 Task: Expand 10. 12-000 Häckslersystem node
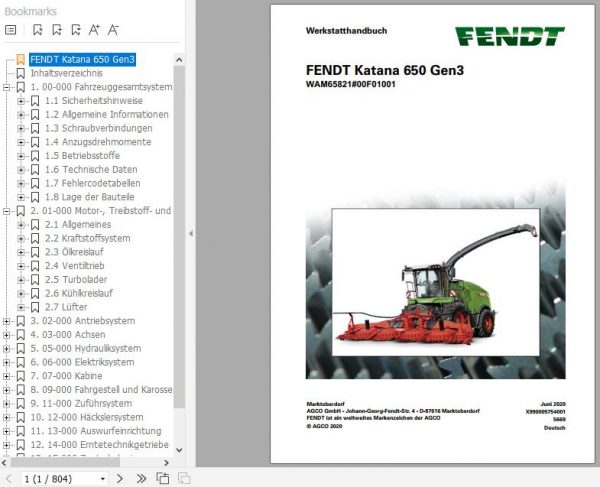7,418
